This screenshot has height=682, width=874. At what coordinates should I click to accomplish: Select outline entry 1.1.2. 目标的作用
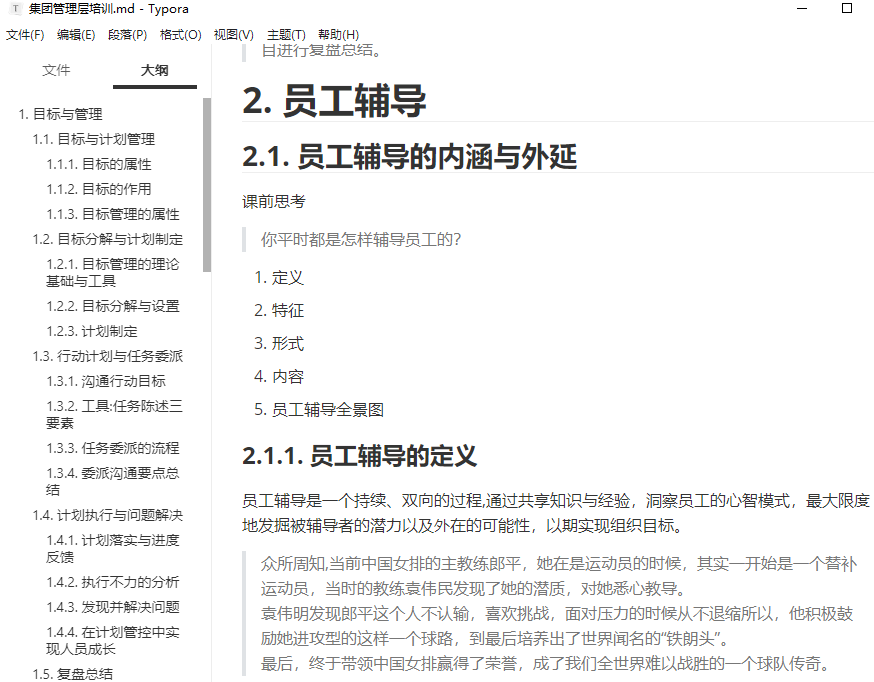point(99,189)
